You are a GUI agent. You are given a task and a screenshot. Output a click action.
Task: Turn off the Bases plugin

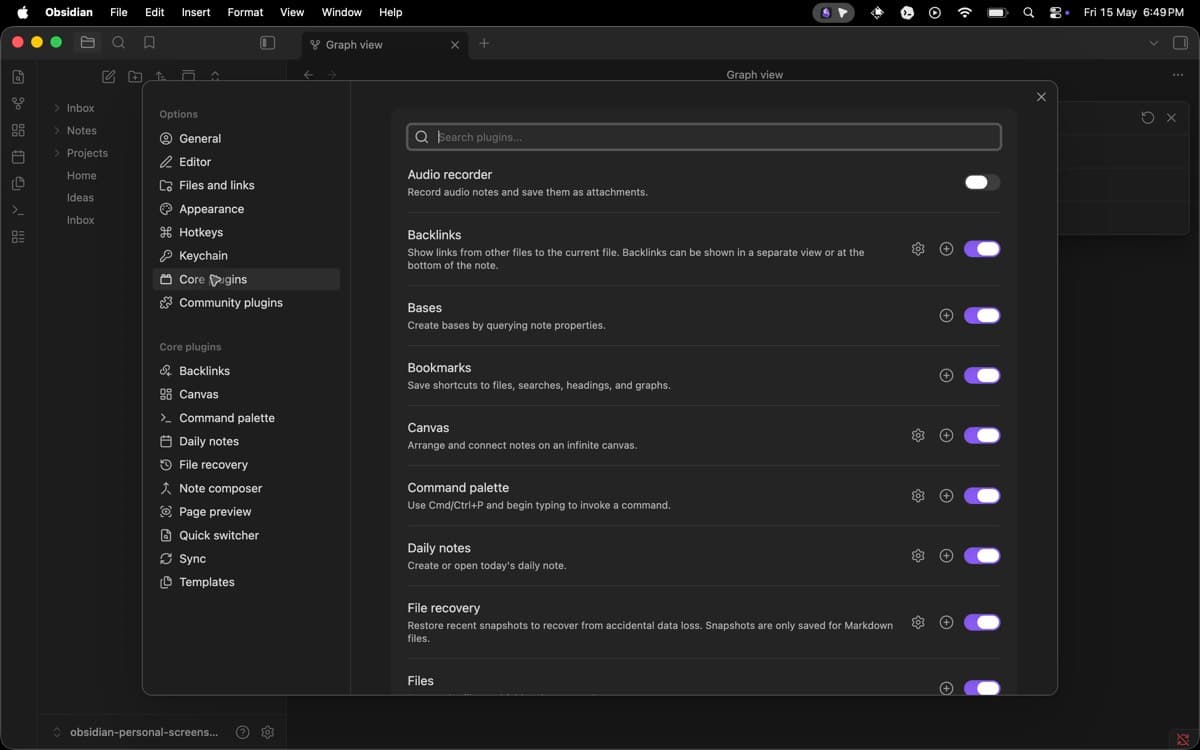pos(982,315)
